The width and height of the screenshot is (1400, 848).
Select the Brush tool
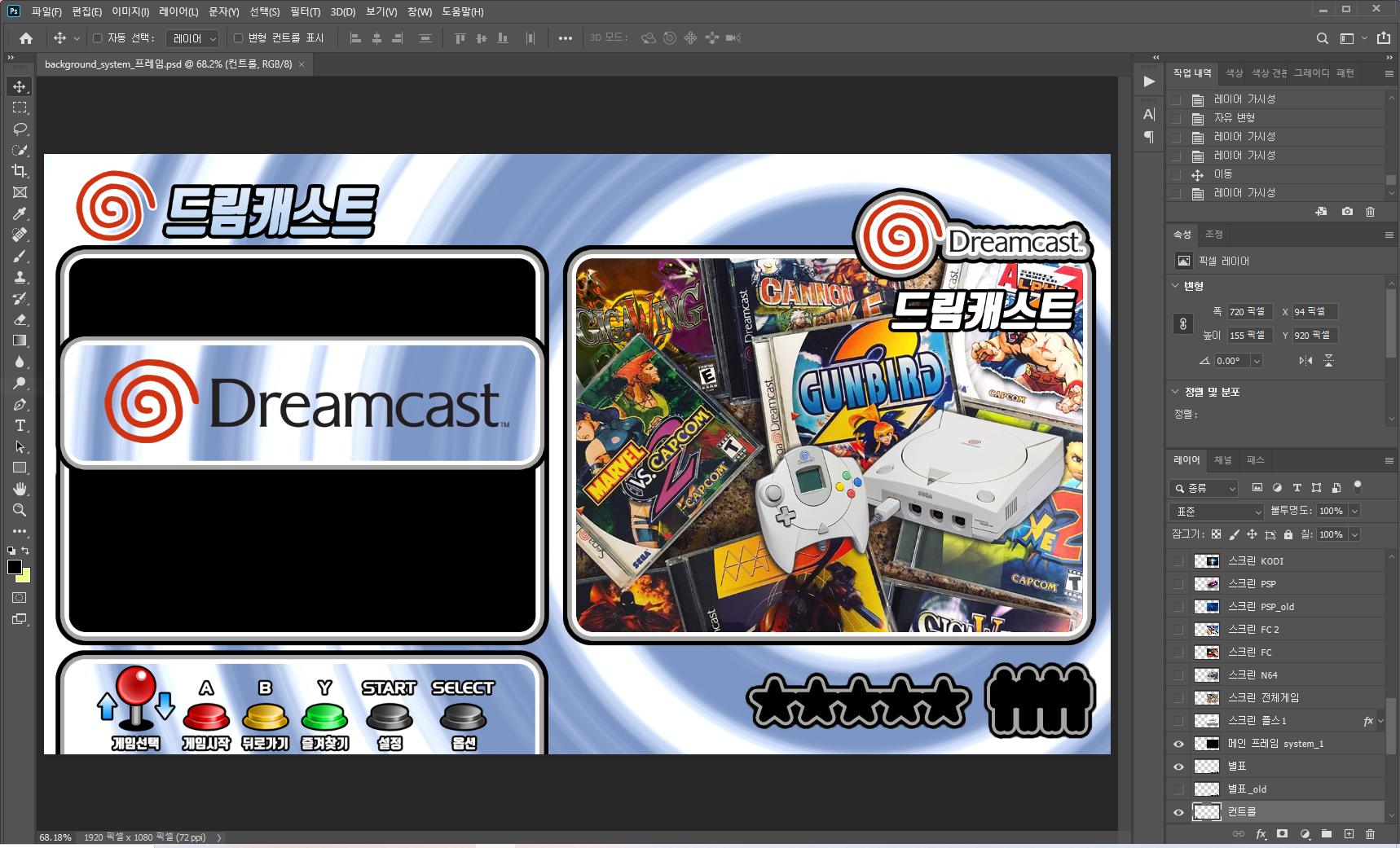click(x=20, y=256)
